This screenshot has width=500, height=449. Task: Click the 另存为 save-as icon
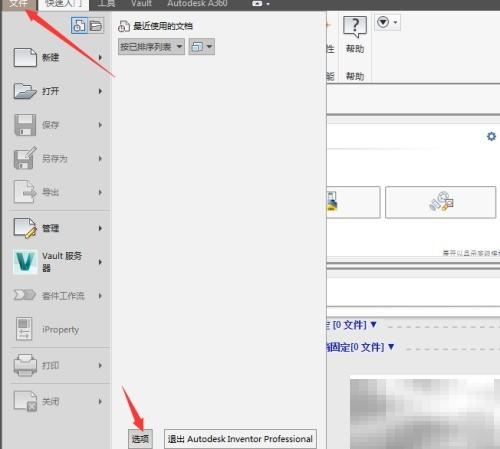pyautogui.click(x=25, y=158)
